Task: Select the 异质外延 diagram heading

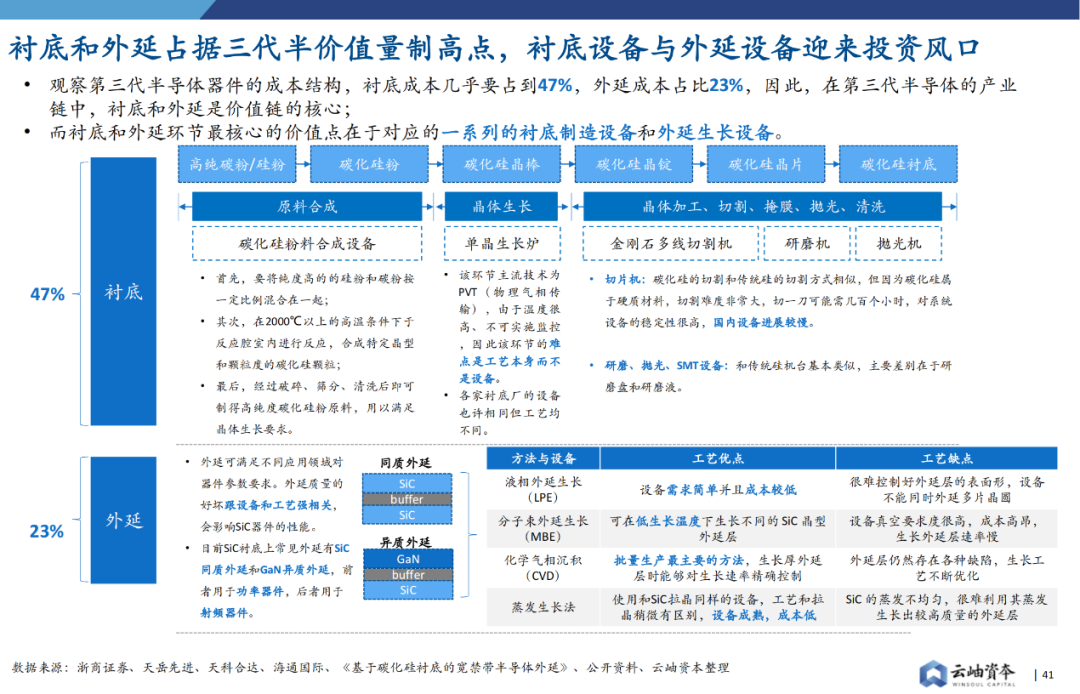Action: (406, 542)
